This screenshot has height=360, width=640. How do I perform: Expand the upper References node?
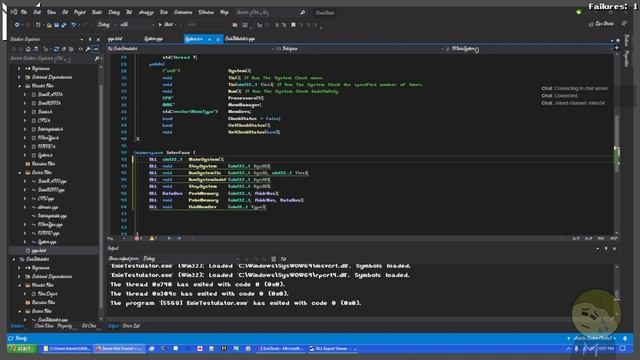pyautogui.click(x=19, y=69)
